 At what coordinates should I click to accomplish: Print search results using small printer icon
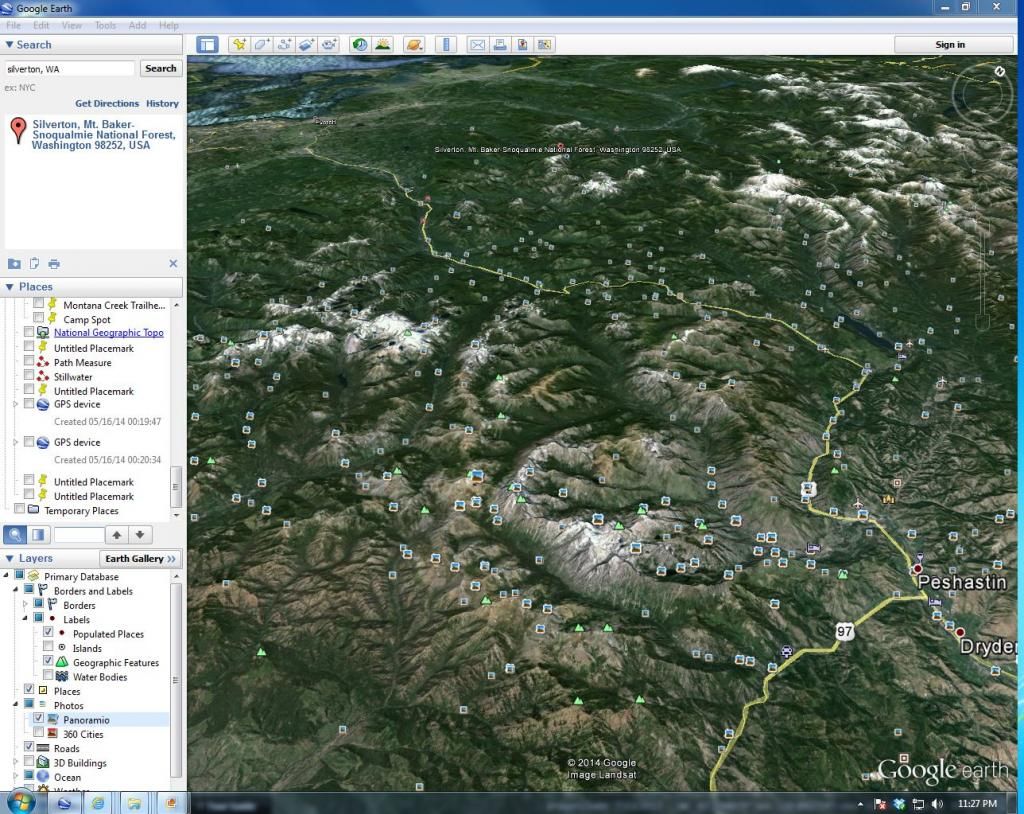pyautogui.click(x=54, y=264)
